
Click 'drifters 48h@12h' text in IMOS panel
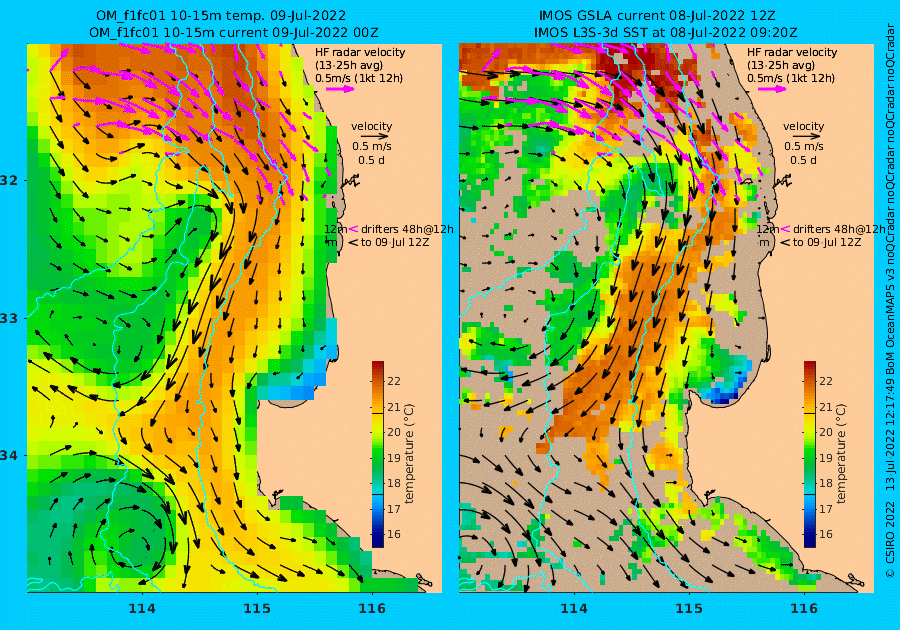coord(839,229)
